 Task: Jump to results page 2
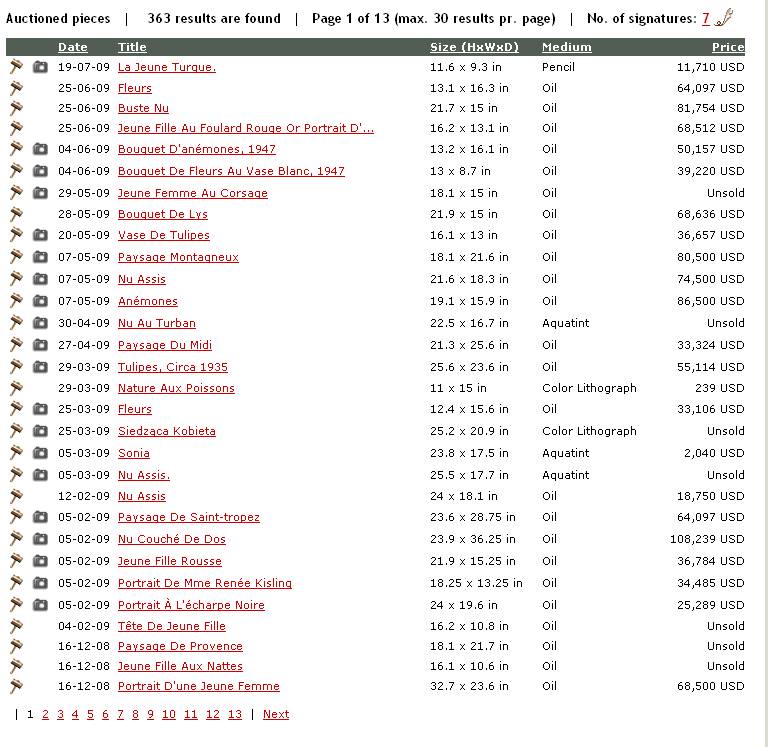tap(45, 714)
